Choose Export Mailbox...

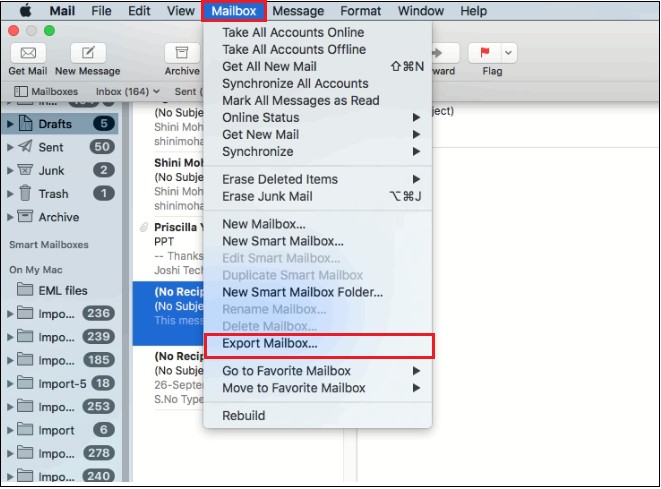[317, 343]
